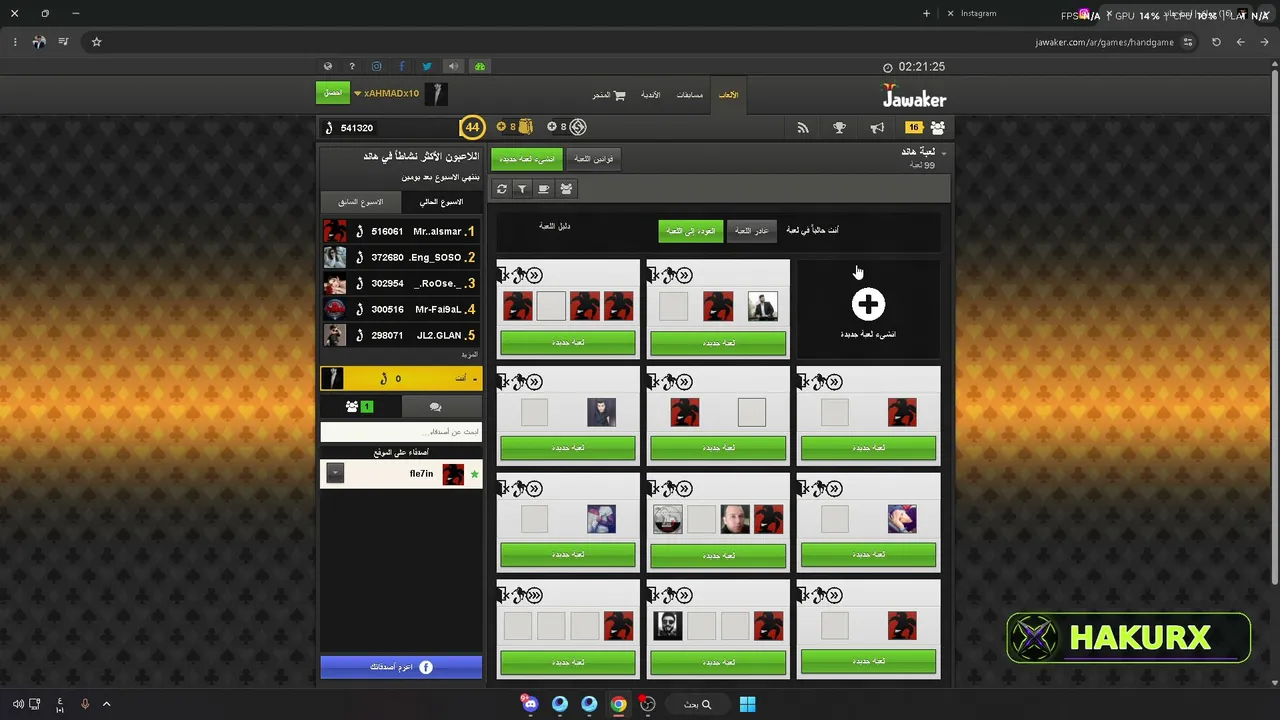Image resolution: width=1280 pixels, height=720 pixels.
Task: Click the Jawaker logo
Action: click(x=914, y=97)
